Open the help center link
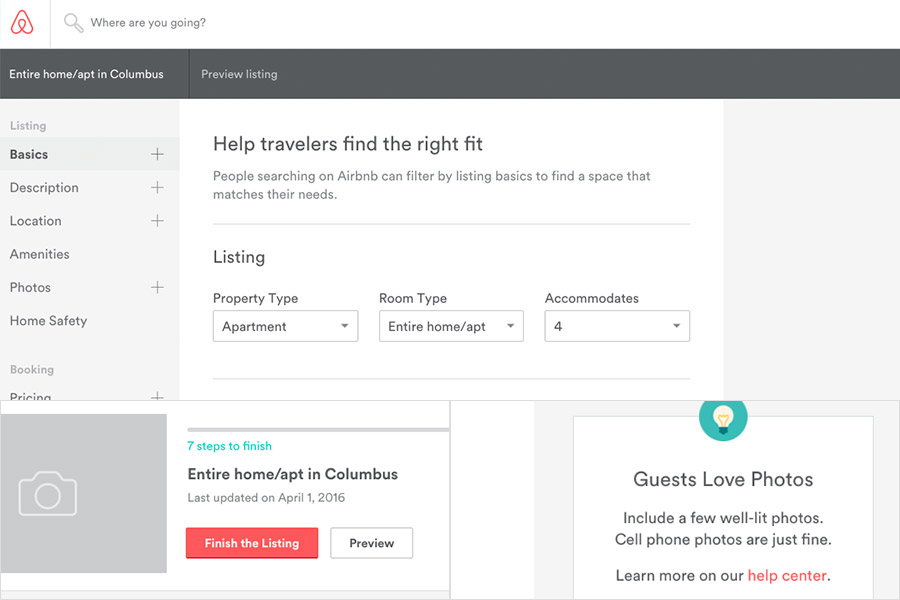Image resolution: width=900 pixels, height=600 pixels. (788, 575)
